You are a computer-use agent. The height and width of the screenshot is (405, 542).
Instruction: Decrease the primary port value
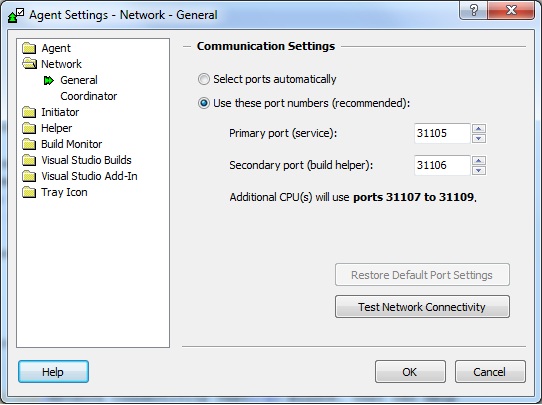point(479,139)
